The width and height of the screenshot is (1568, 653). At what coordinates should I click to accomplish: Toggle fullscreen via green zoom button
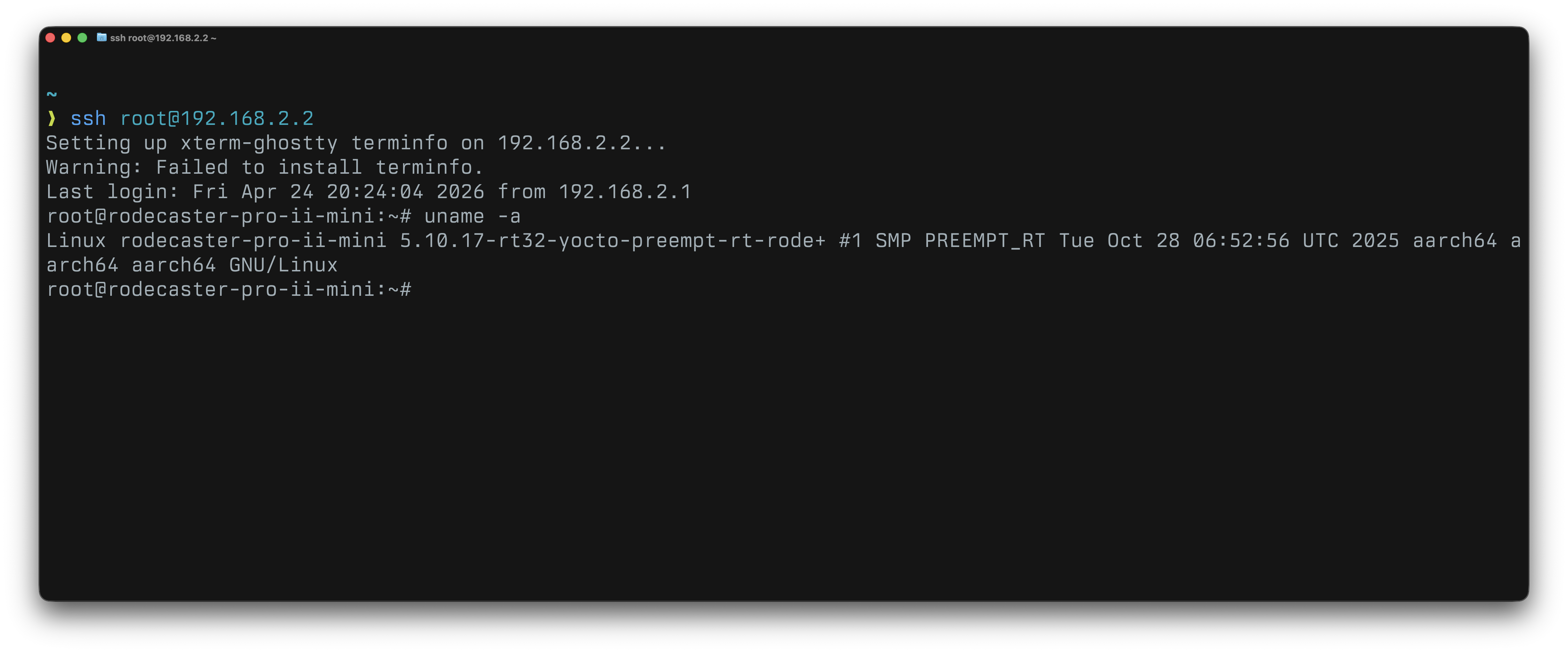(82, 37)
